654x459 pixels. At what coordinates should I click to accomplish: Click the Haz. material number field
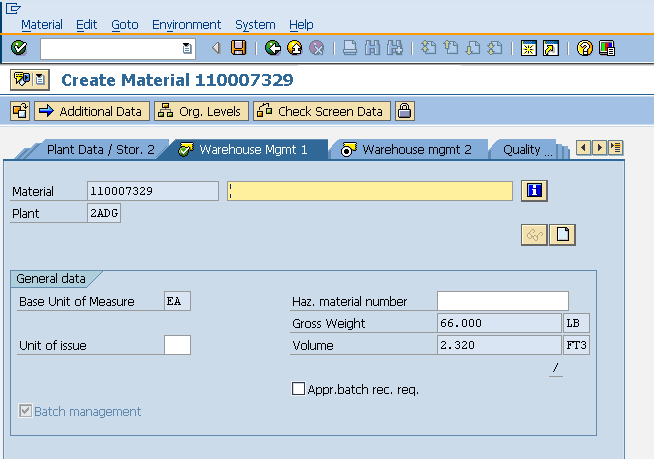[503, 301]
